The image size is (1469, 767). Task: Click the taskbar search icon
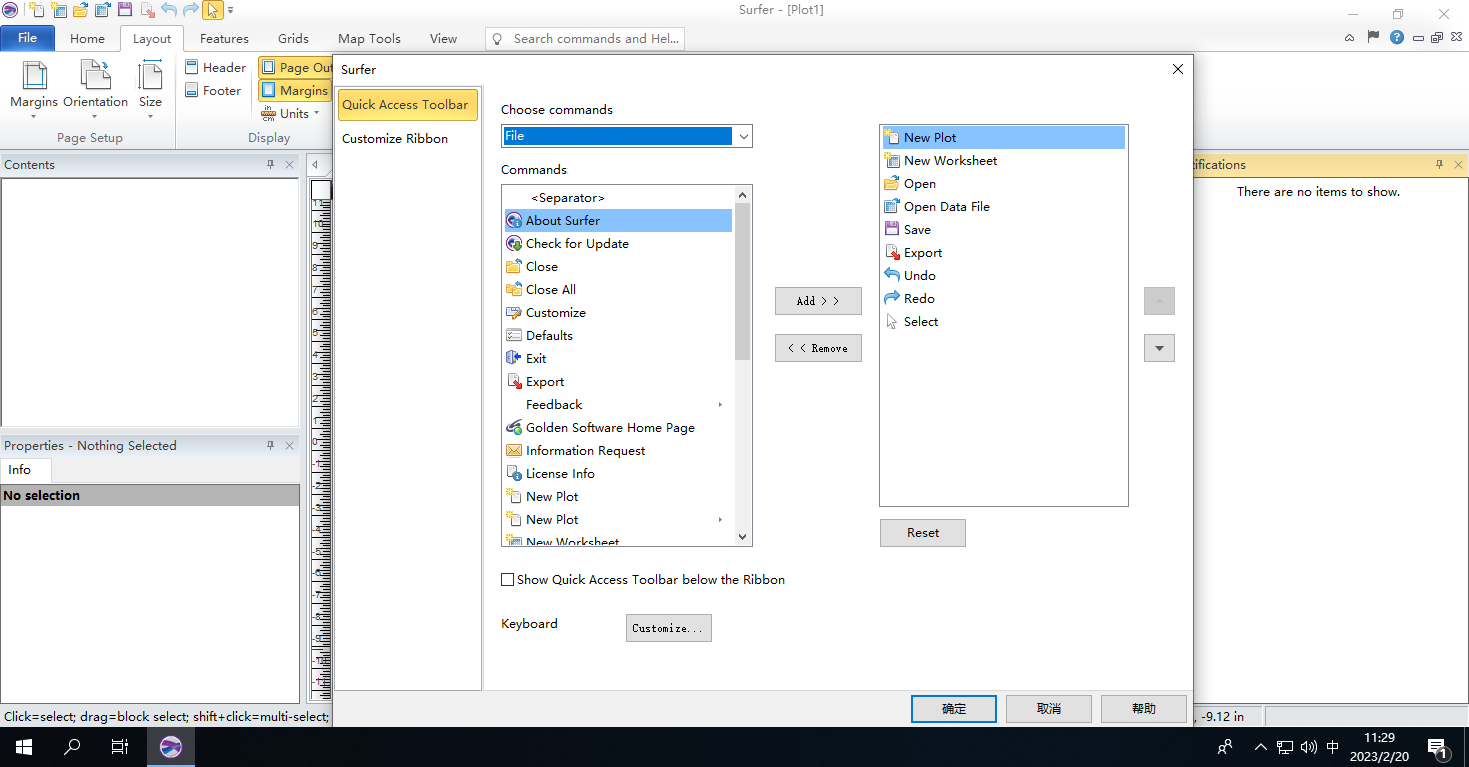[72, 747]
